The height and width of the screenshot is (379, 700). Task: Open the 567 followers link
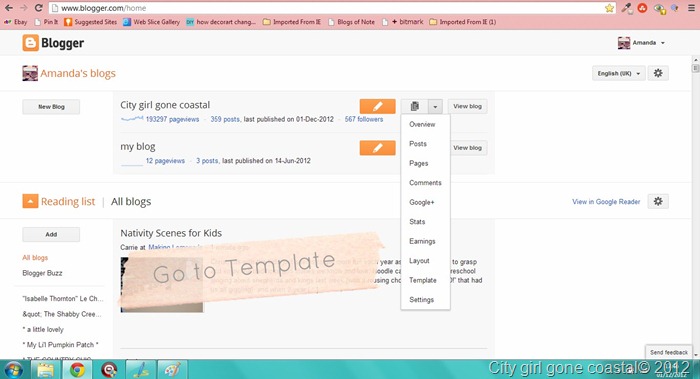coord(363,119)
